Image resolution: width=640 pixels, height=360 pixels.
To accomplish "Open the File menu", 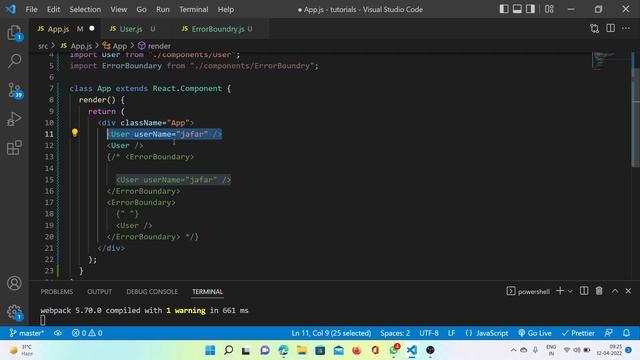I will coord(31,9).
